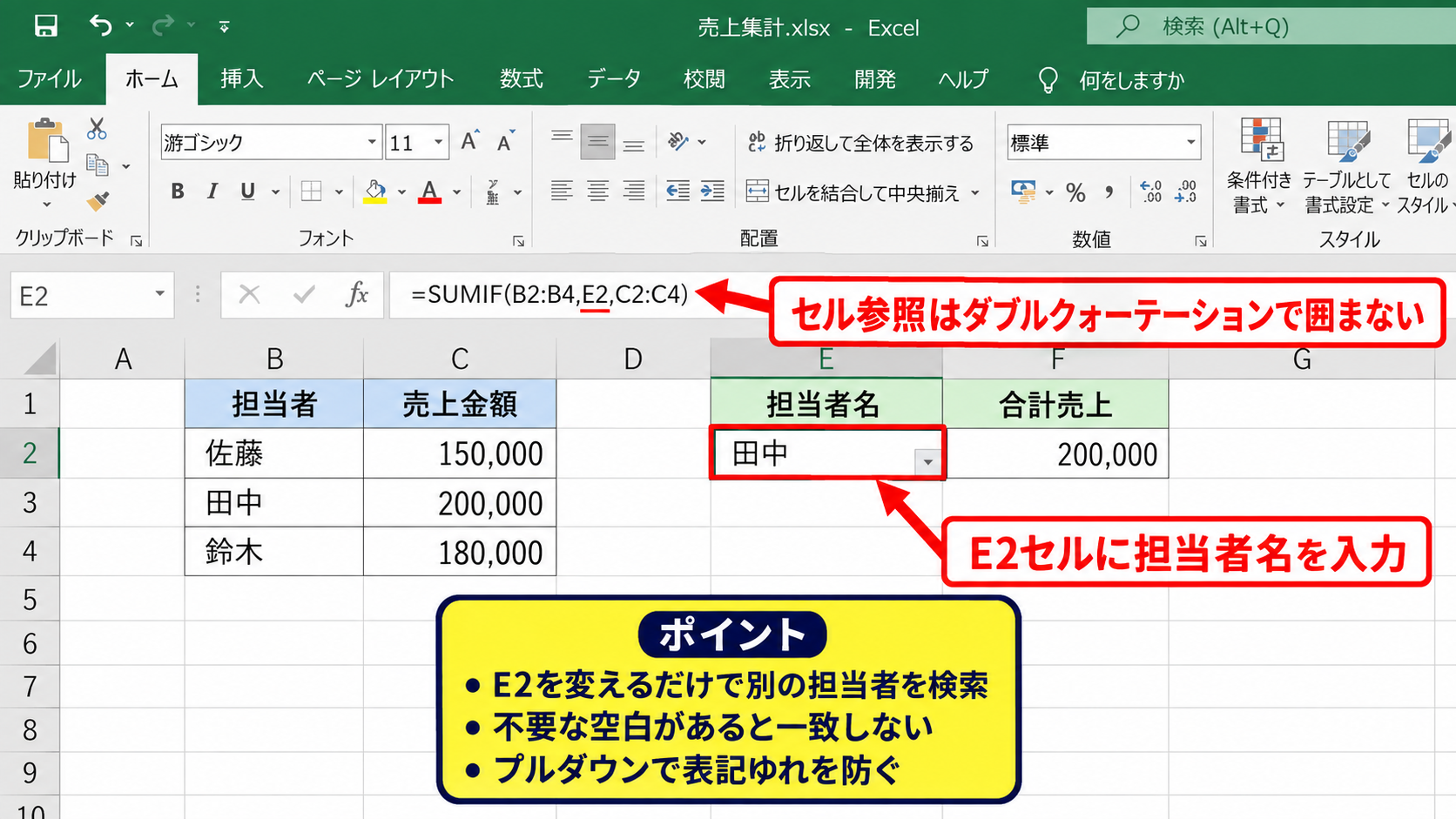Decrease font size with small A icon
Viewport: 1456px width, 819px height.
(x=506, y=141)
